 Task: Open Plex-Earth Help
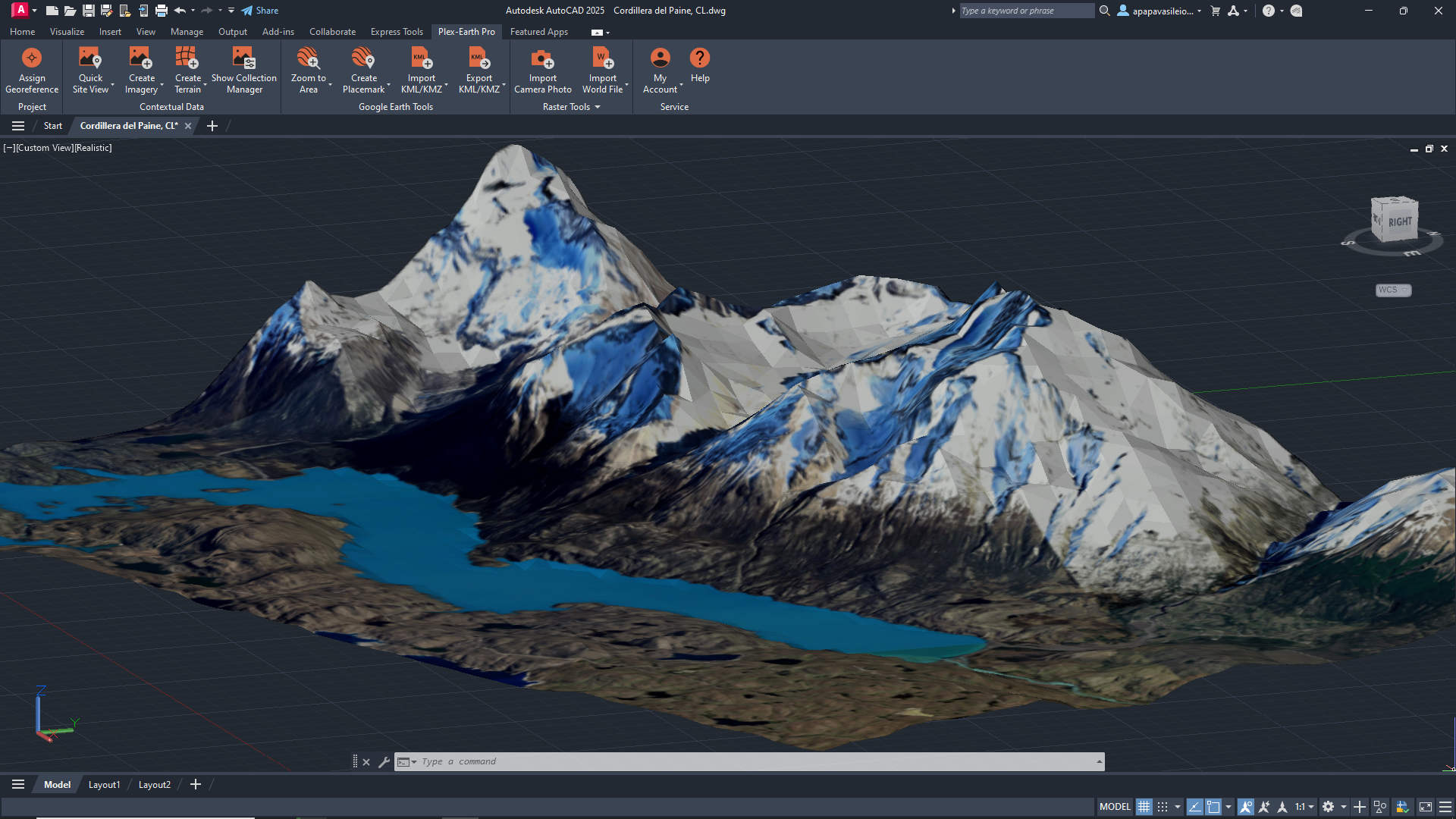pyautogui.click(x=699, y=67)
